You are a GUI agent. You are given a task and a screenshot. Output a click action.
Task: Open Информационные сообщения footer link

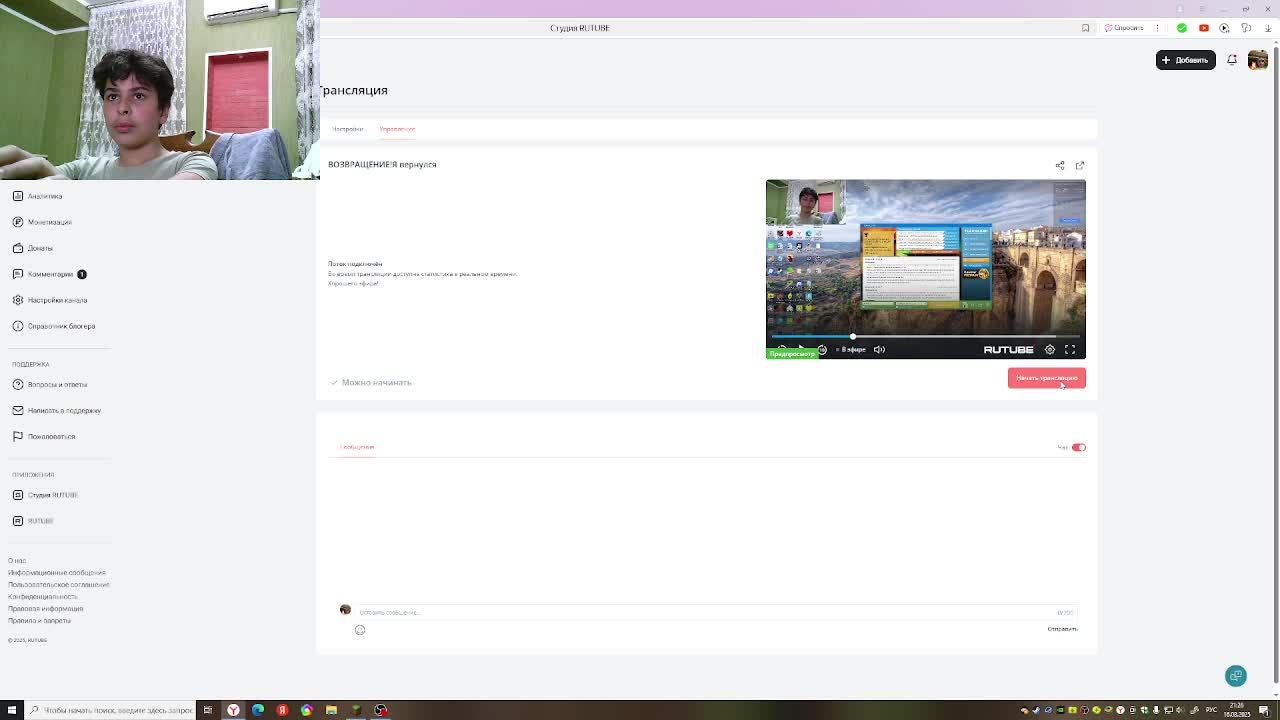tap(57, 573)
